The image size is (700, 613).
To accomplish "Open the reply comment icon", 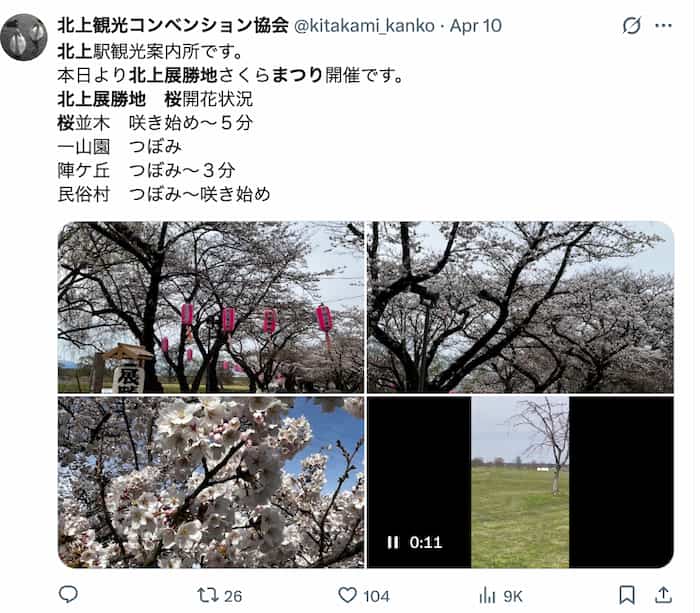I will coord(68,594).
